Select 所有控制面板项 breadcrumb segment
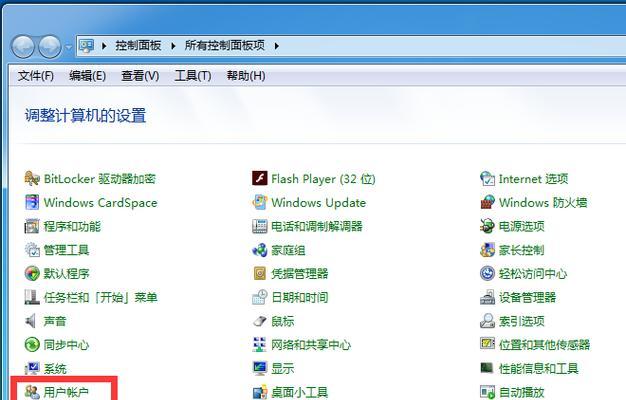This screenshot has width=626, height=400. (225, 46)
